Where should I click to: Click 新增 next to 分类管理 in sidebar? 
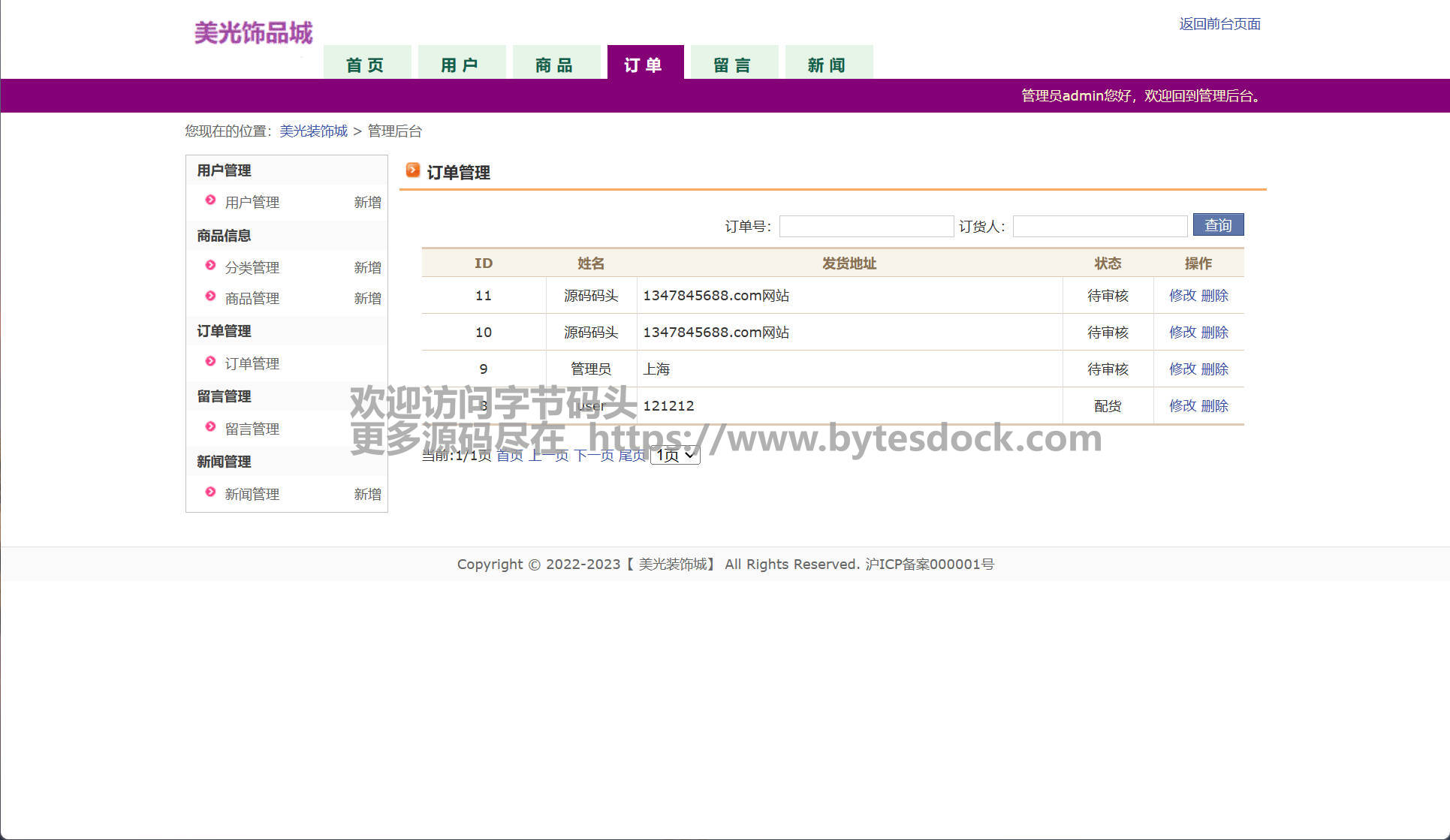click(x=367, y=268)
